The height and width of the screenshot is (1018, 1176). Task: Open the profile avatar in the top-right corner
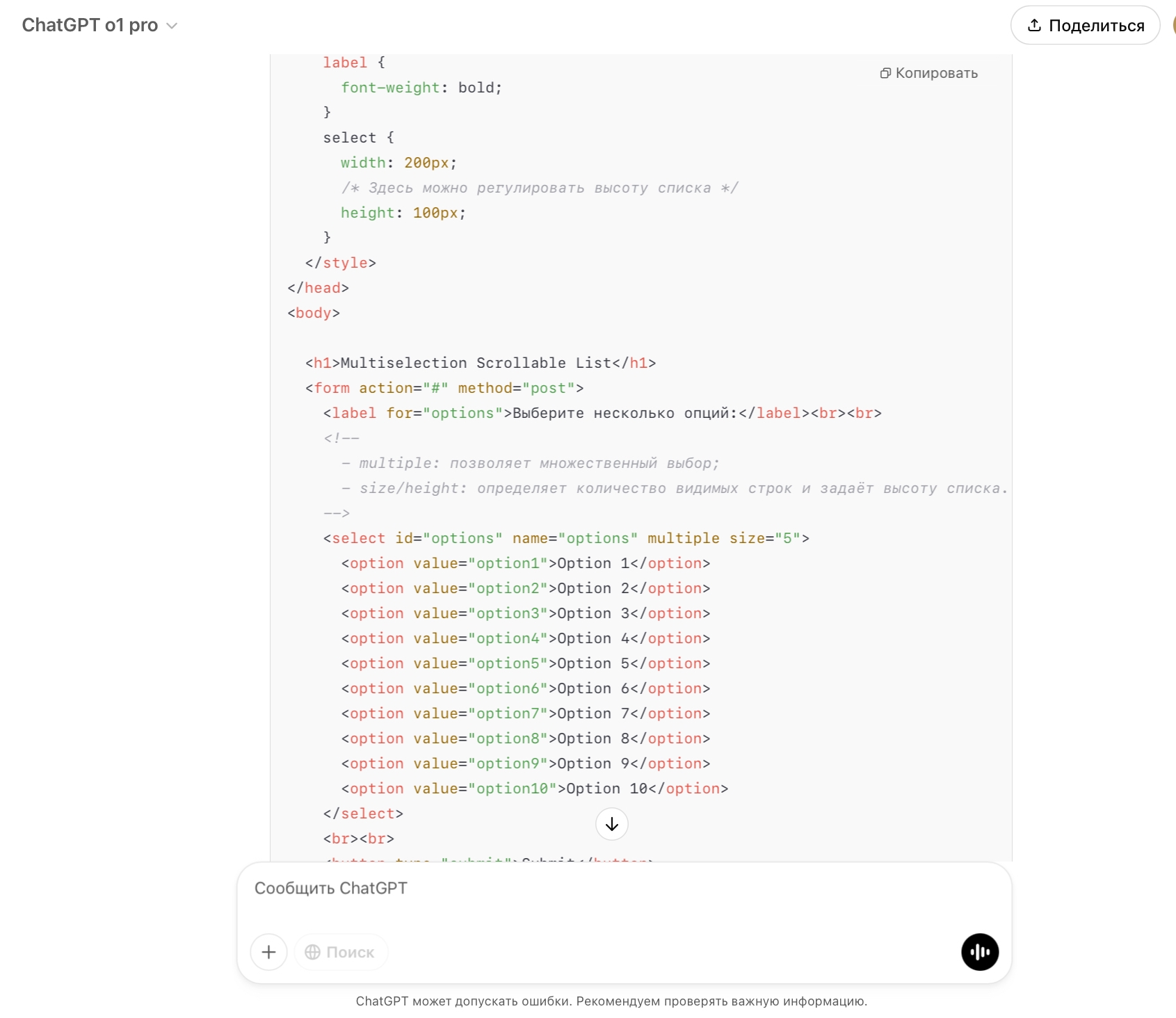(x=1173, y=25)
